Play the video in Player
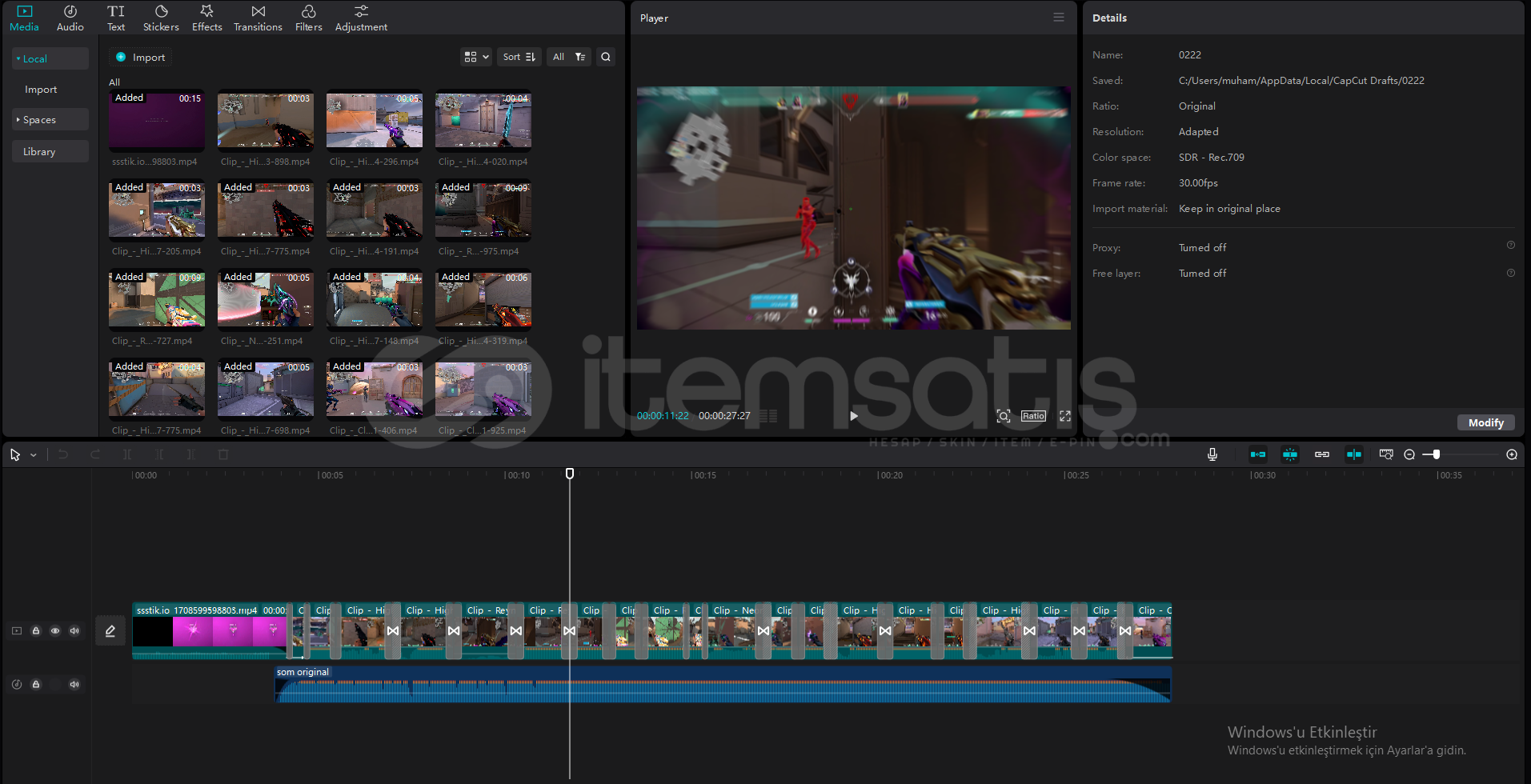The width and height of the screenshot is (1531, 784). (x=854, y=416)
